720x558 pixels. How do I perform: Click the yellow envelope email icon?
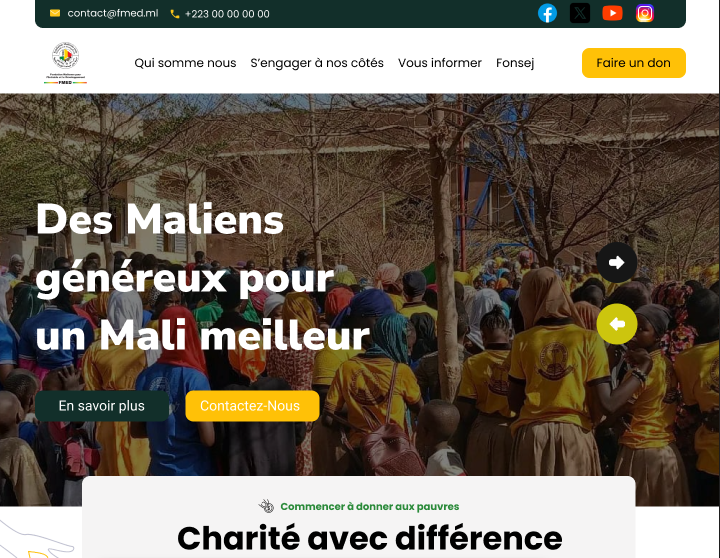[55, 13]
